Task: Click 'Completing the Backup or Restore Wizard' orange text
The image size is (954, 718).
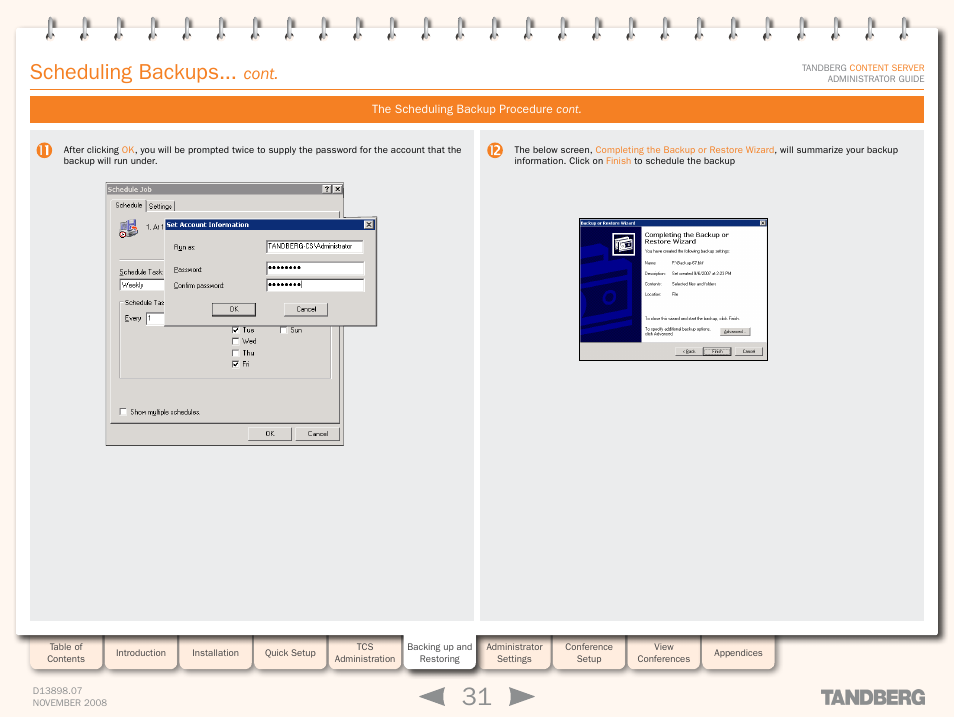Action: tap(684, 150)
